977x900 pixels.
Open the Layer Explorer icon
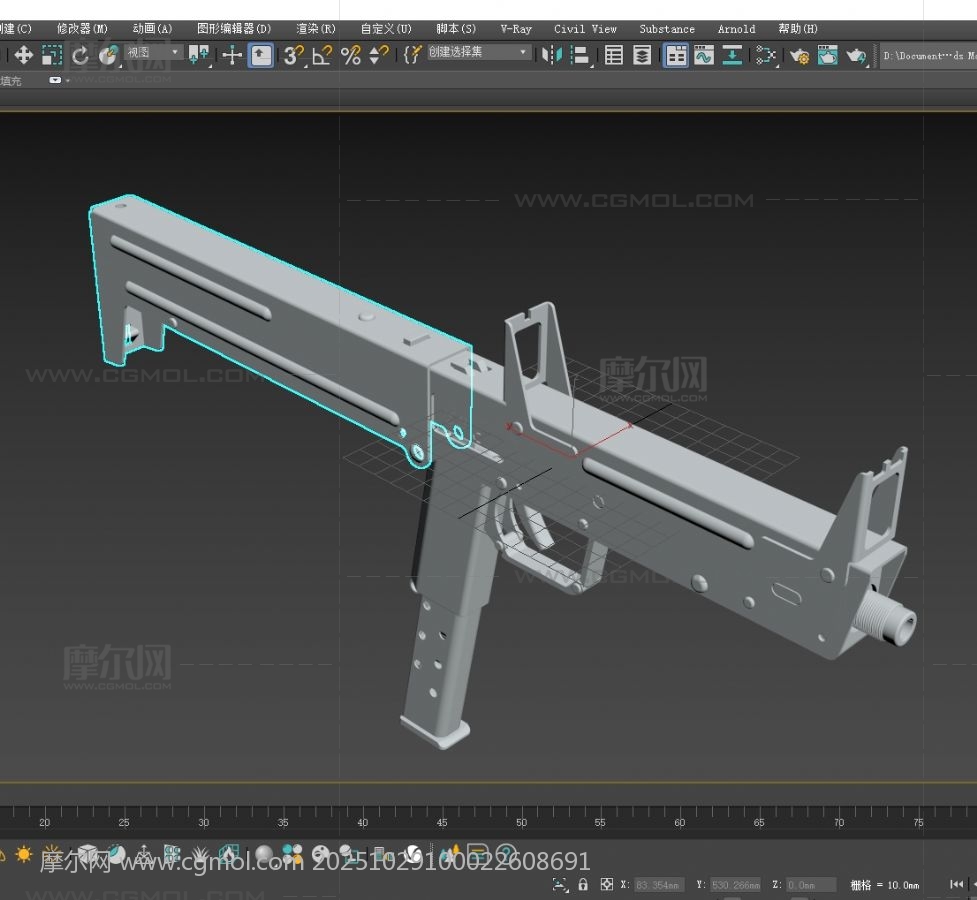(x=642, y=56)
